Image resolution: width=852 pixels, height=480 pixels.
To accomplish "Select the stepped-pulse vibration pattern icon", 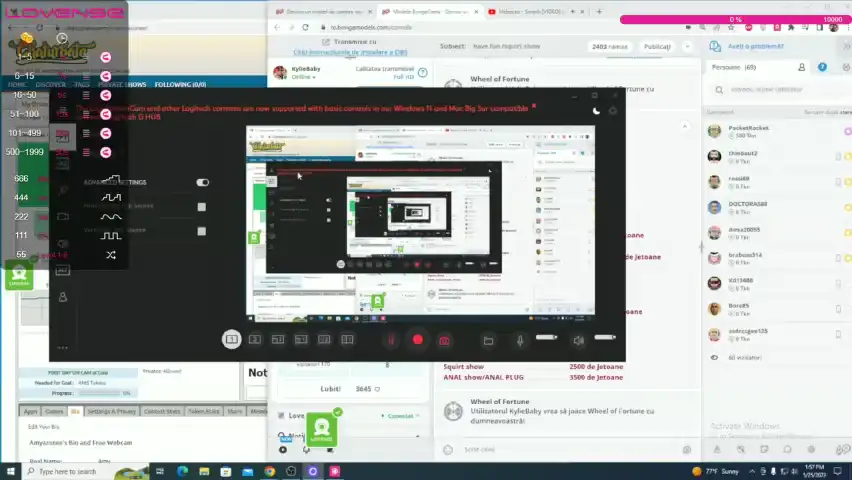I will (x=111, y=197).
